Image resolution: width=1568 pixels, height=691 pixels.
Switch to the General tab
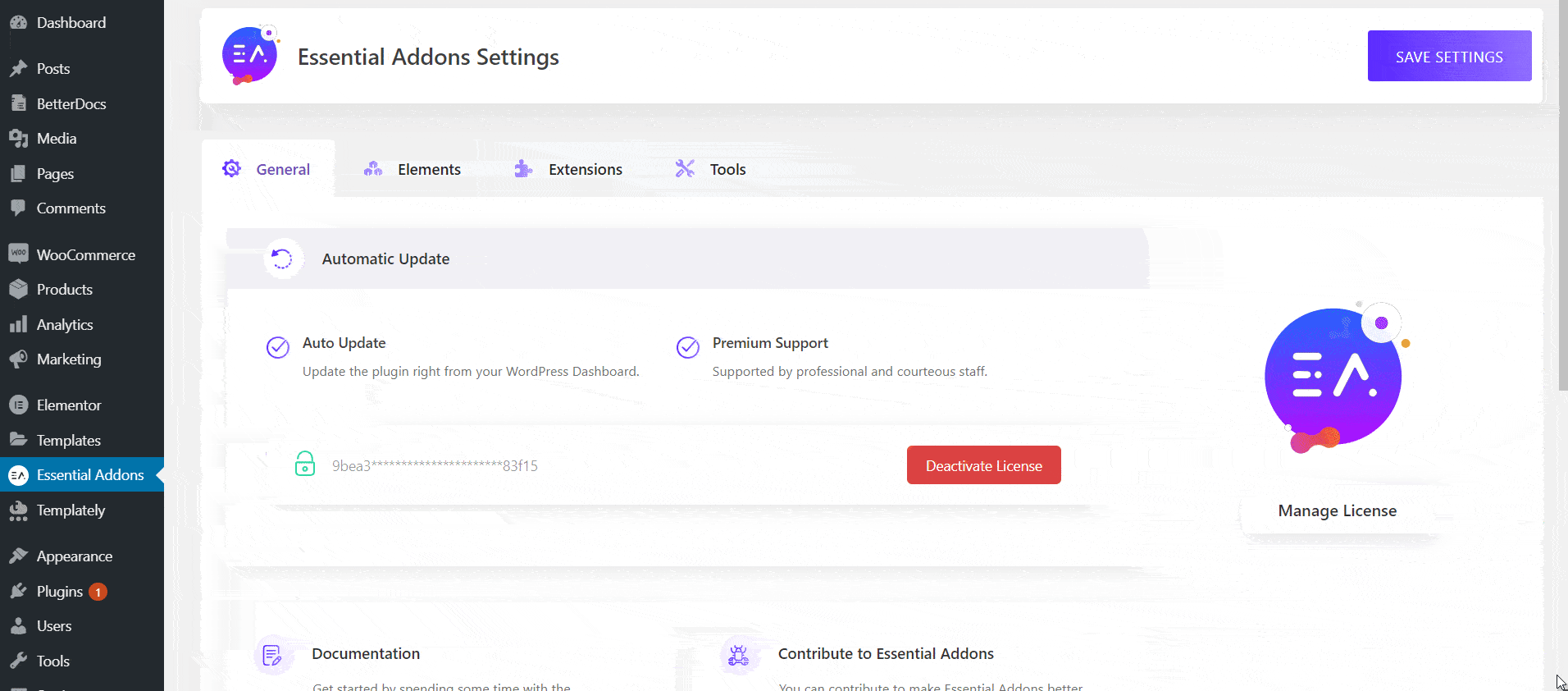point(269,169)
